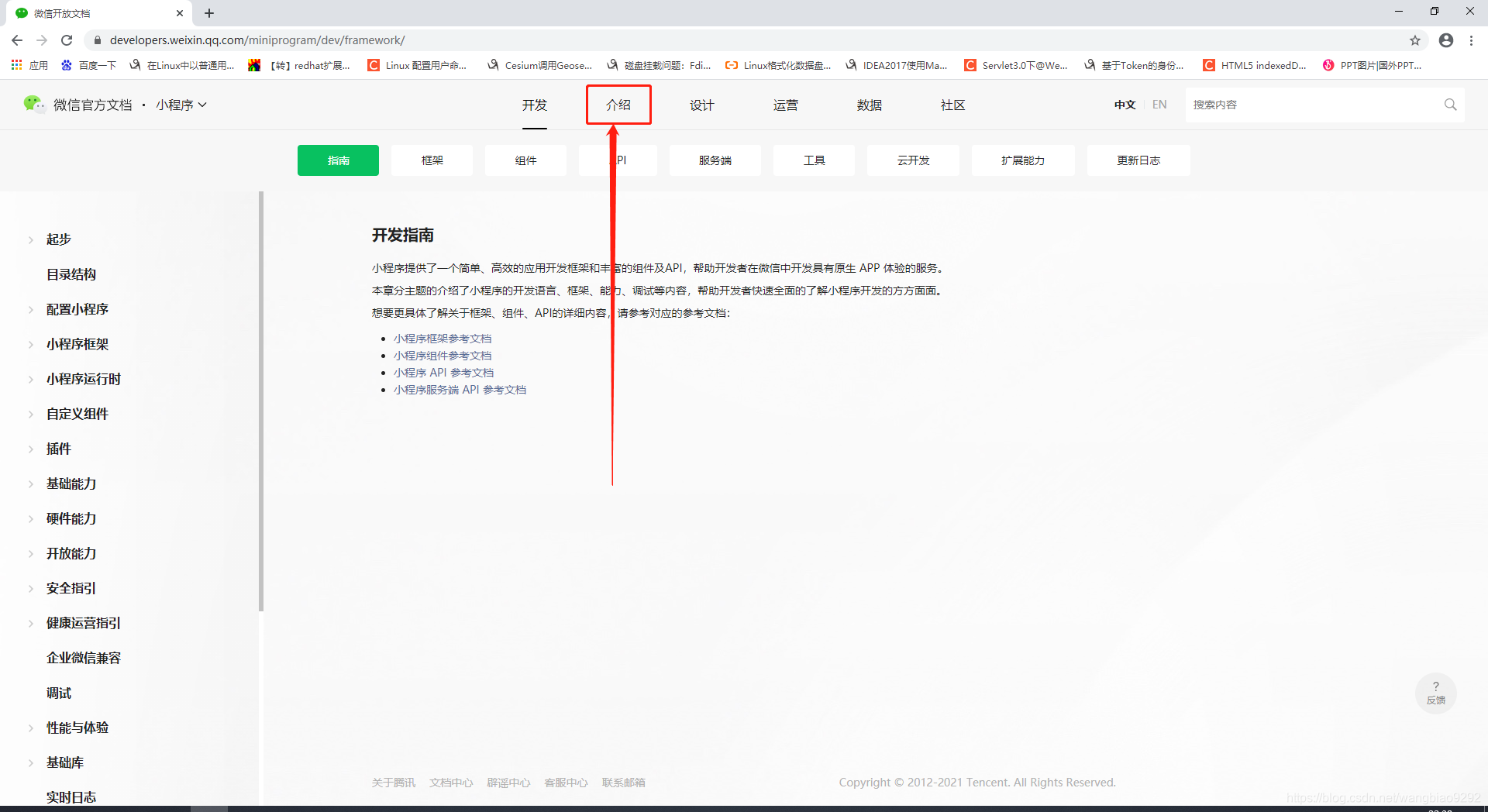Open the 关于腾讯 footer link
The image size is (1488, 812).
[393, 783]
